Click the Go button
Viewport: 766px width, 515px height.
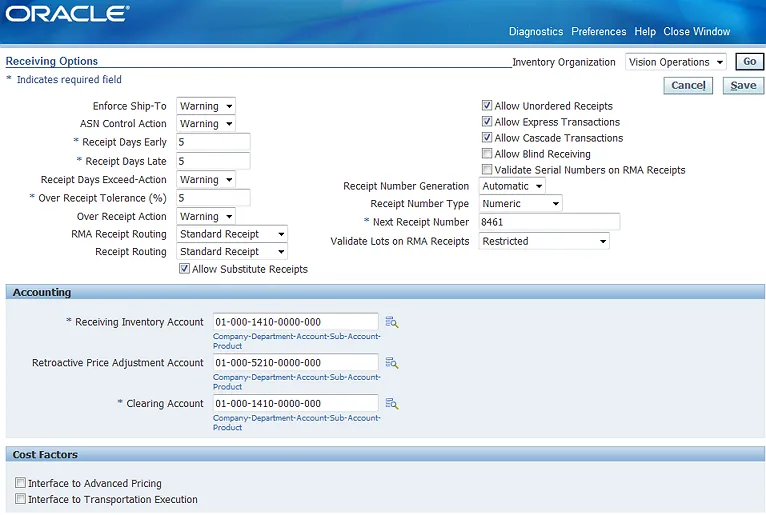click(749, 62)
